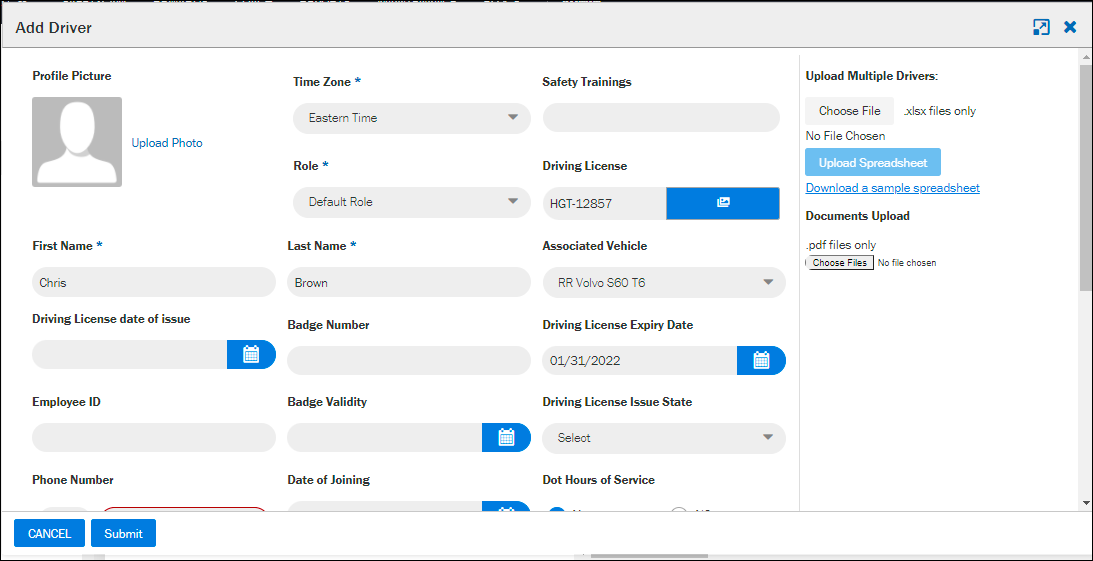This screenshot has height=561, width=1093.
Task: Click the First Name field containing Chris
Action: click(x=154, y=283)
